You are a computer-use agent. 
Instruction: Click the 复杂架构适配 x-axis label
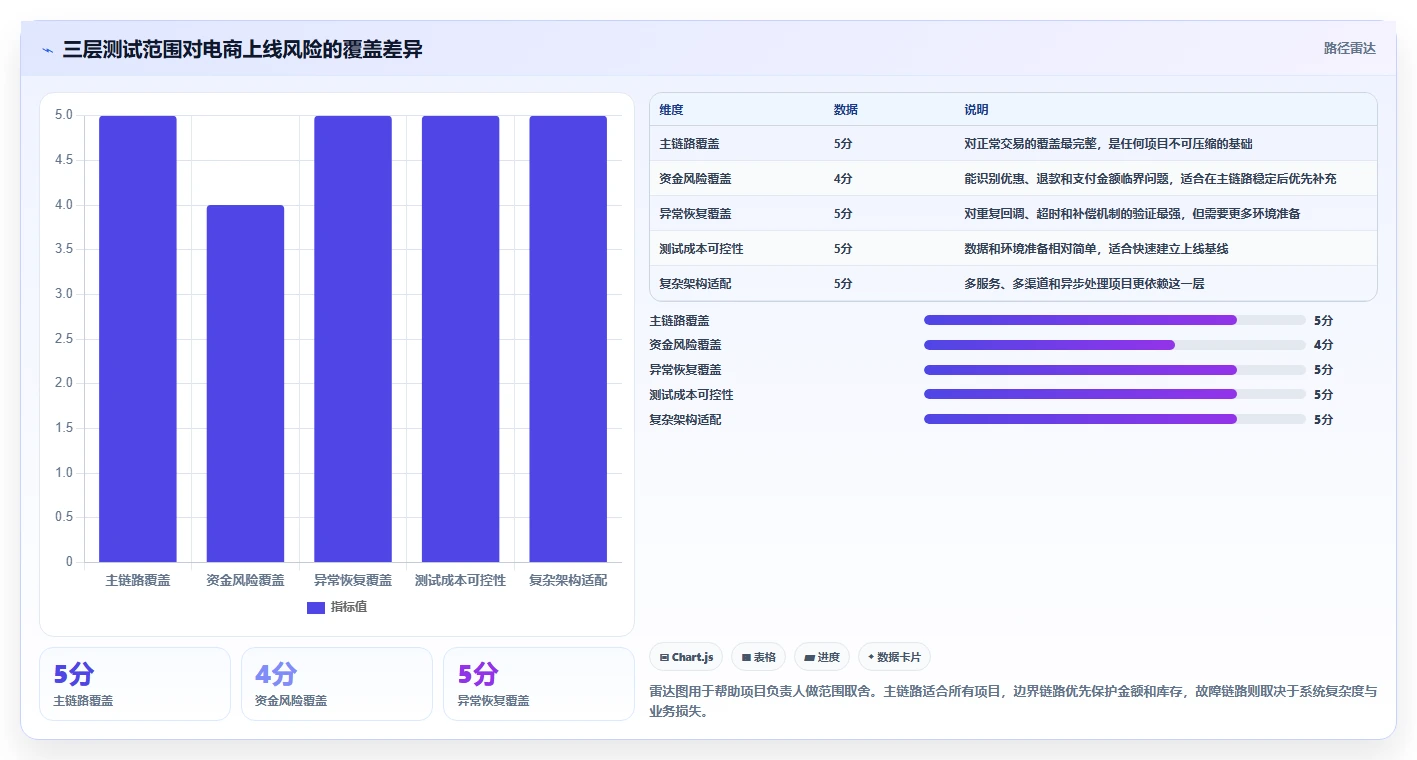568,580
